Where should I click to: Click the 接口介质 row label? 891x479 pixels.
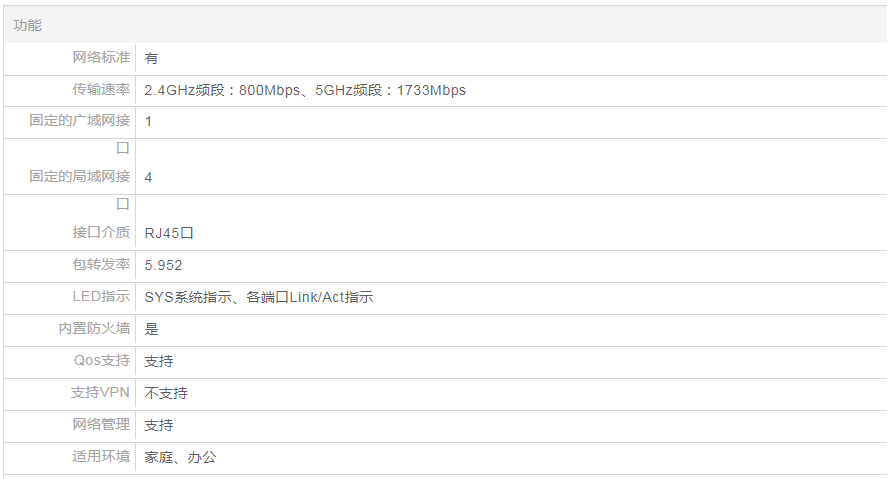point(101,232)
